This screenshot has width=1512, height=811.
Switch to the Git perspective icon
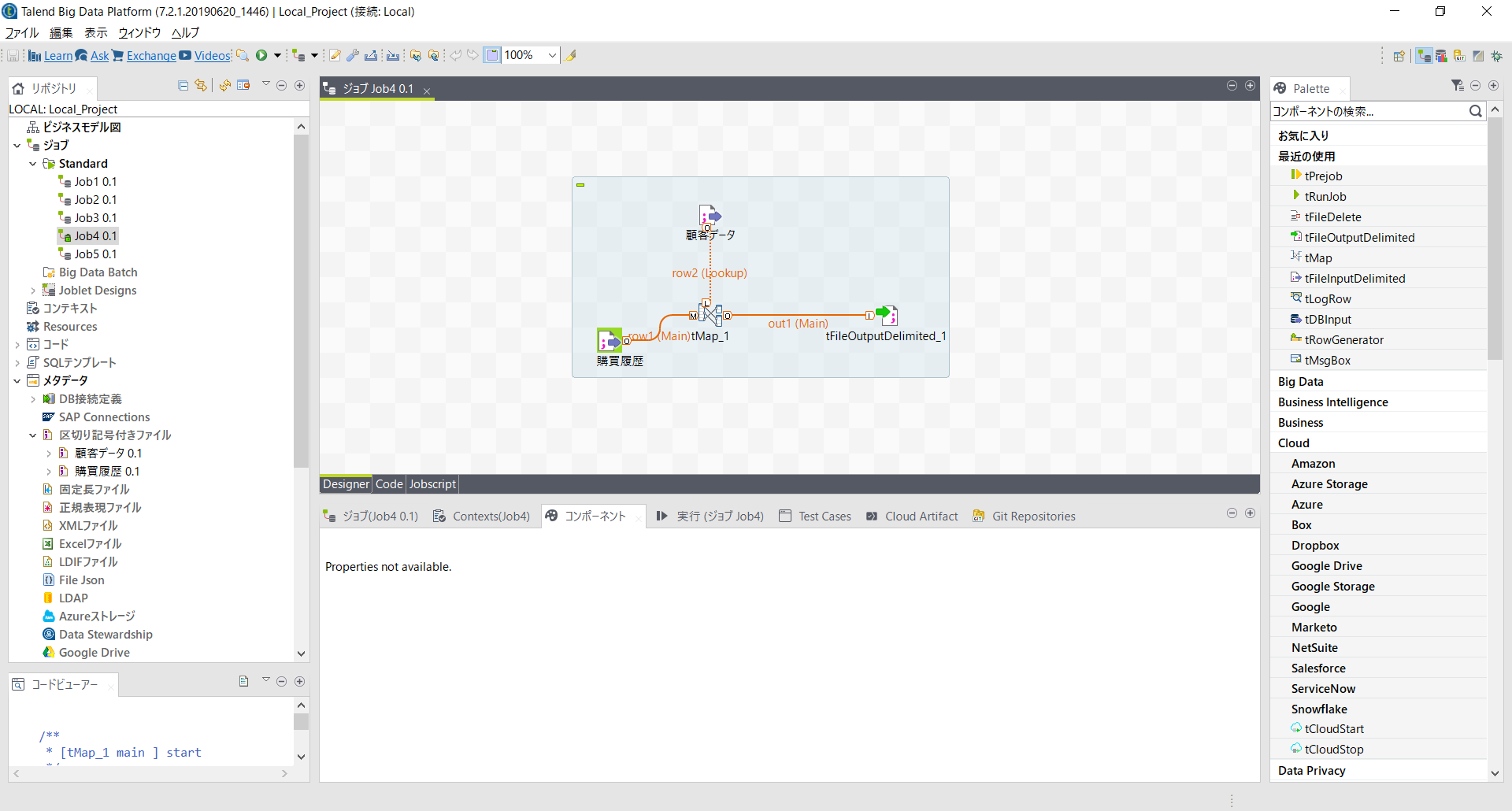coord(1459,56)
